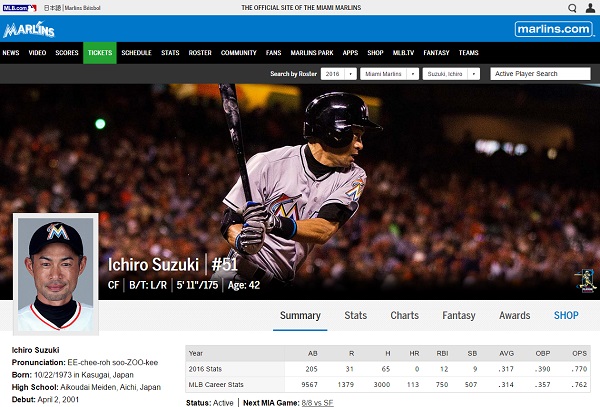Open the NEWS menu
This screenshot has width=600, height=407.
click(11, 53)
